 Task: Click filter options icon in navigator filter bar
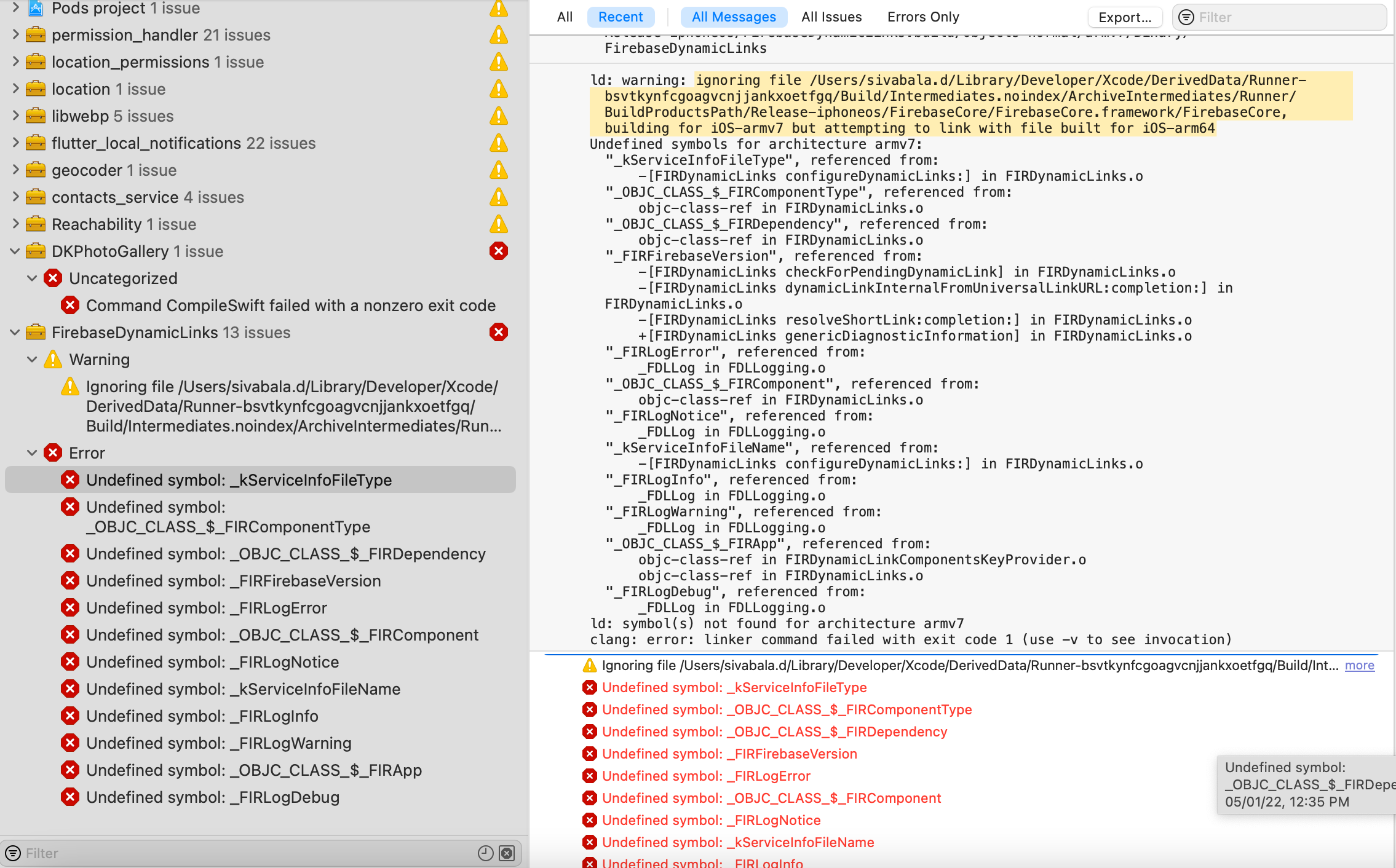[13, 853]
